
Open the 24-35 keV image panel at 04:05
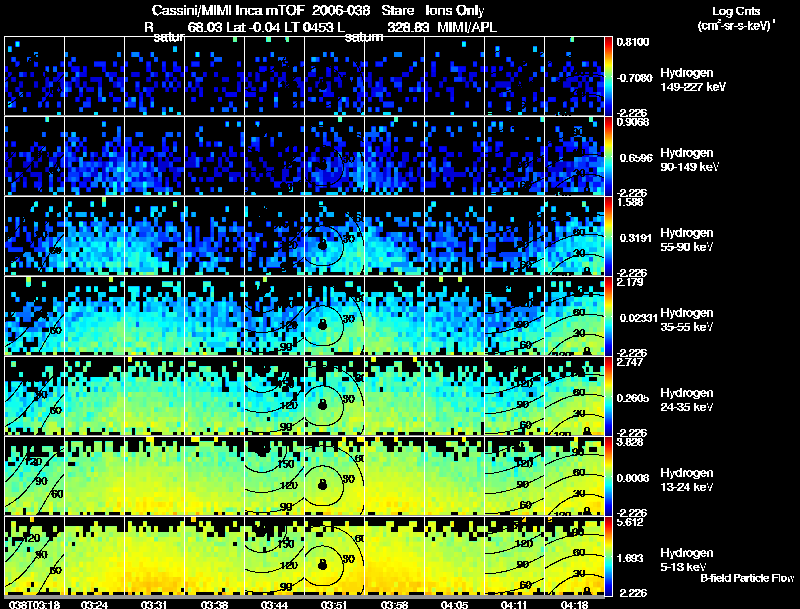click(455, 396)
